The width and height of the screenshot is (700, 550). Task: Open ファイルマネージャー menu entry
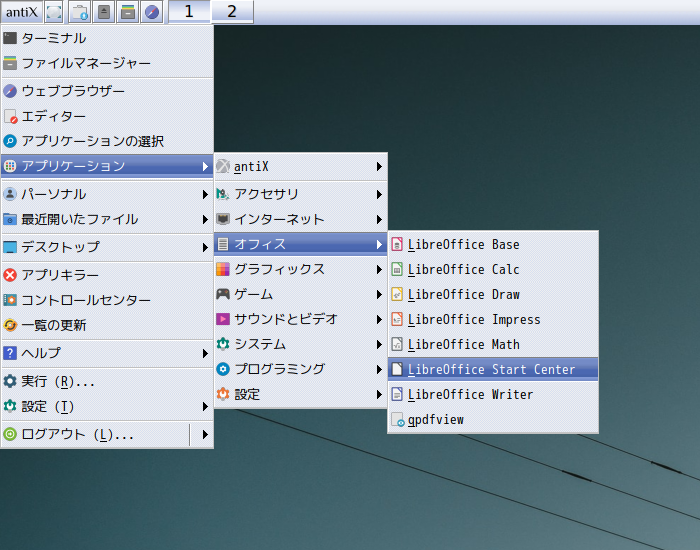(x=107, y=63)
